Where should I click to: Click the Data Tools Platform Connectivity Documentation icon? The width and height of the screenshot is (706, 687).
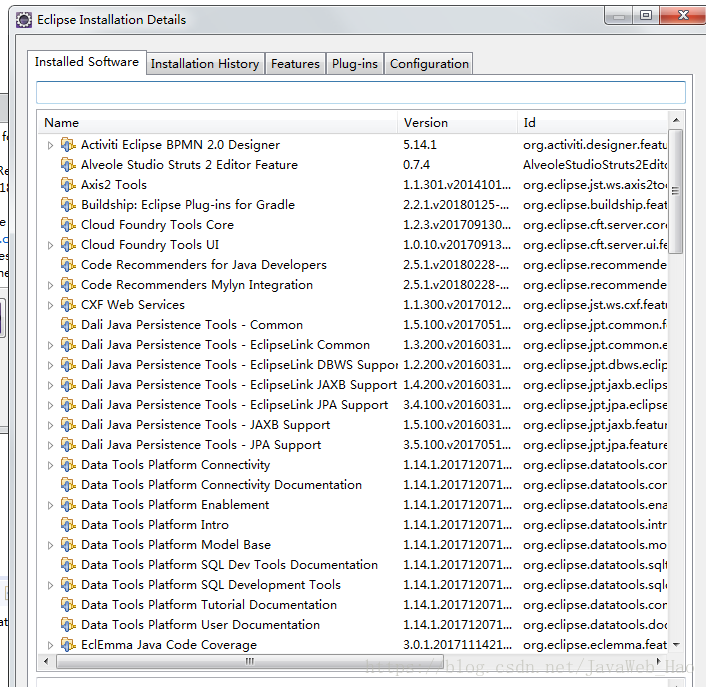click(x=68, y=485)
